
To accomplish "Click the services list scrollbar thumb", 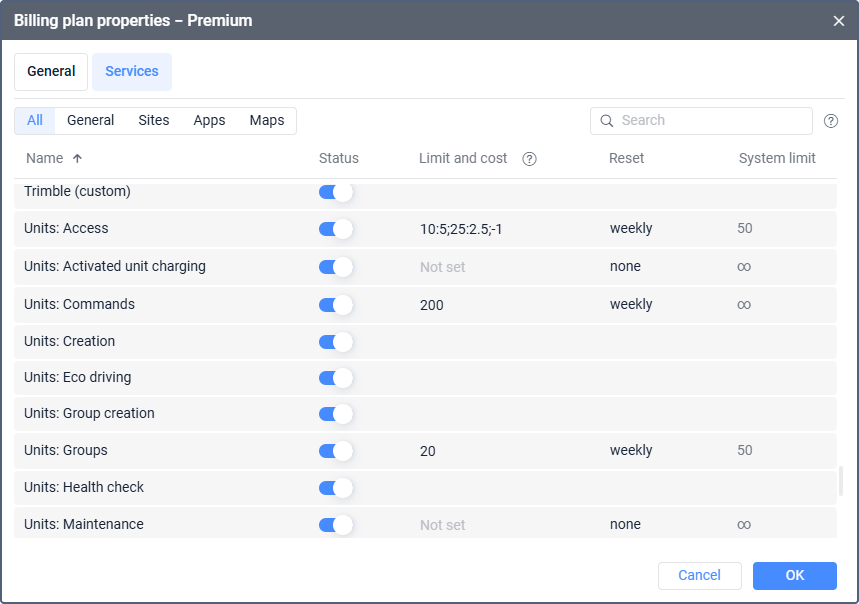I will click(840, 480).
